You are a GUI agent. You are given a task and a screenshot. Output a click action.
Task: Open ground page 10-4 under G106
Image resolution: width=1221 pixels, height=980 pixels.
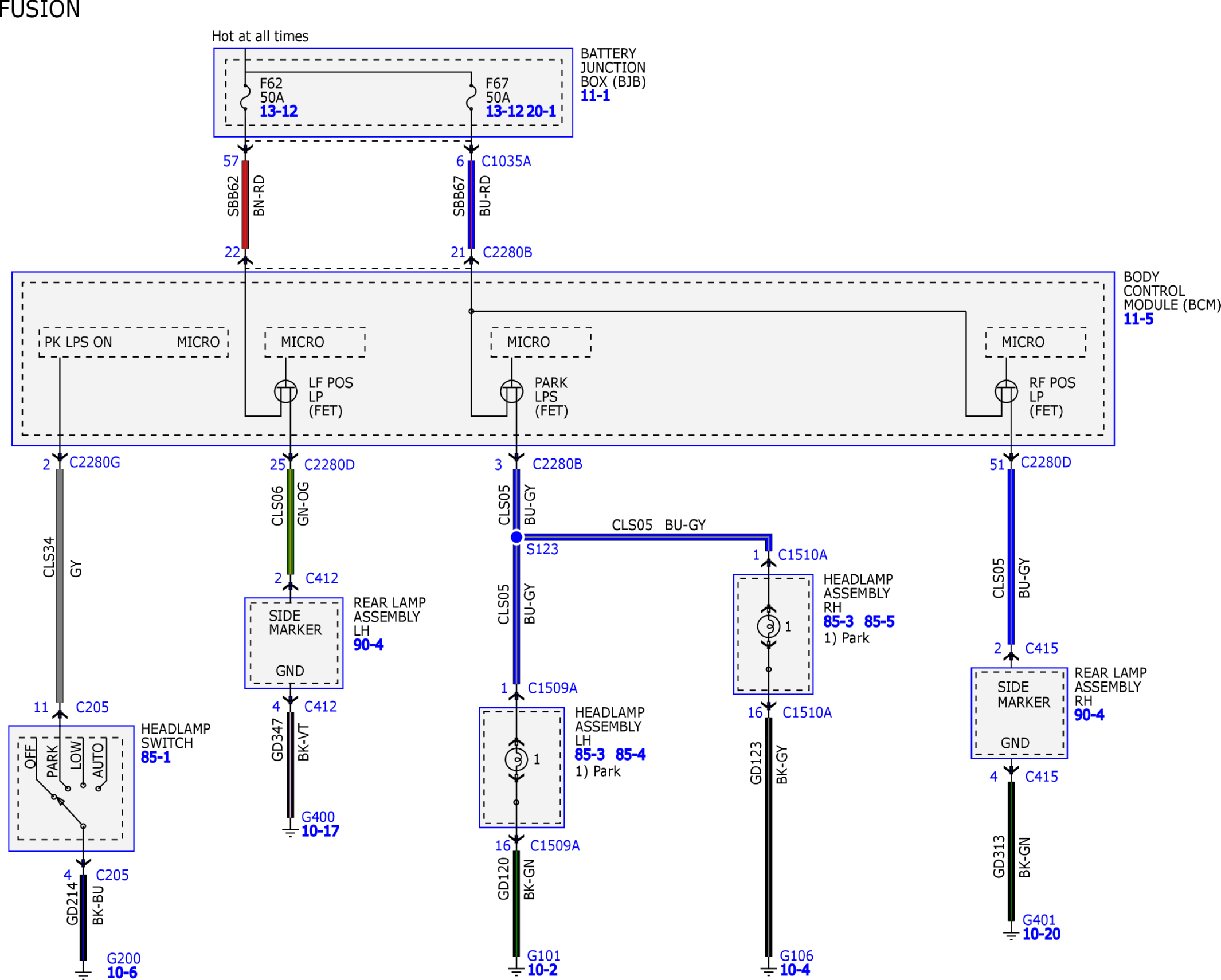[795, 970]
